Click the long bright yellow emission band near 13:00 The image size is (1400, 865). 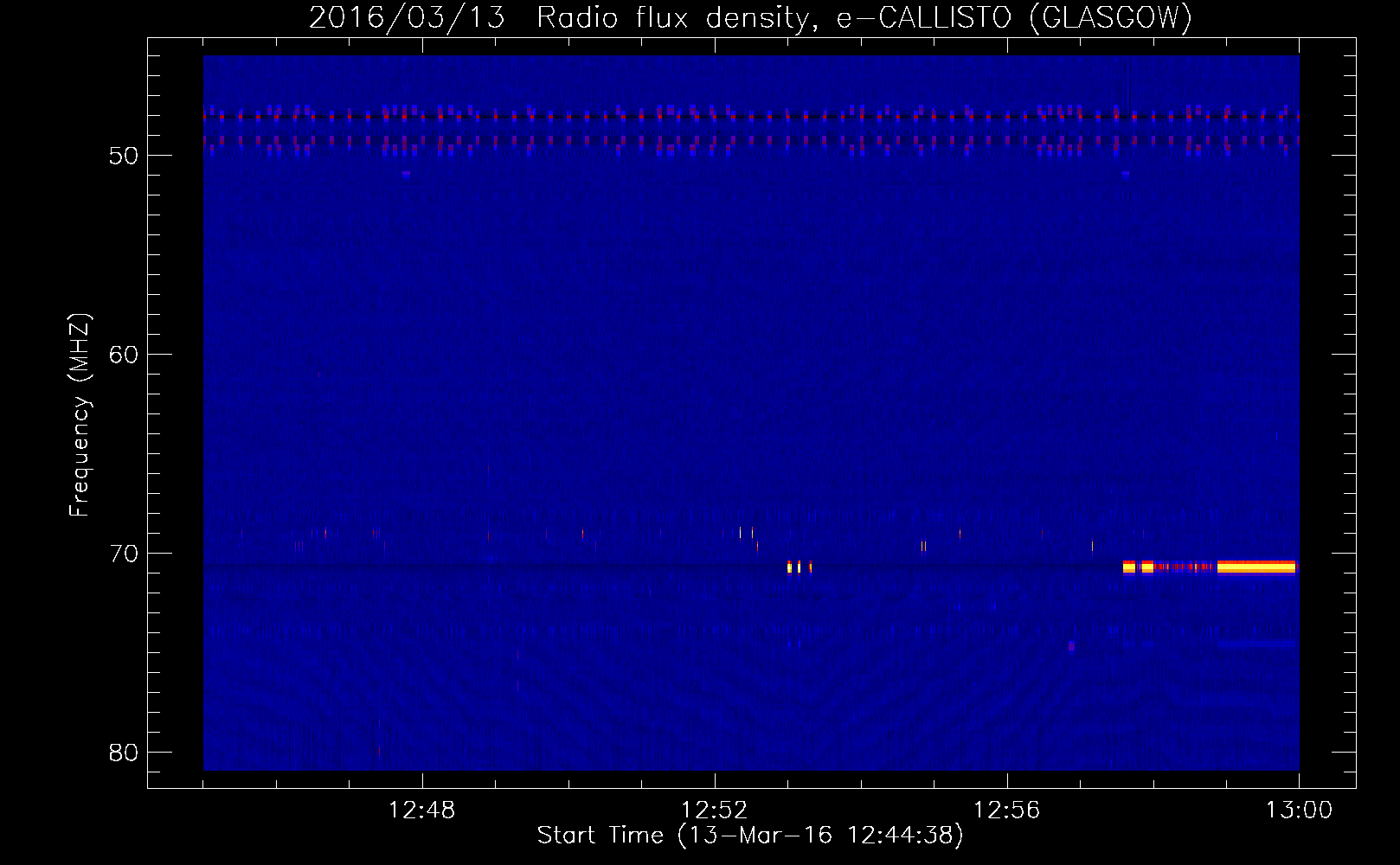click(x=1256, y=567)
